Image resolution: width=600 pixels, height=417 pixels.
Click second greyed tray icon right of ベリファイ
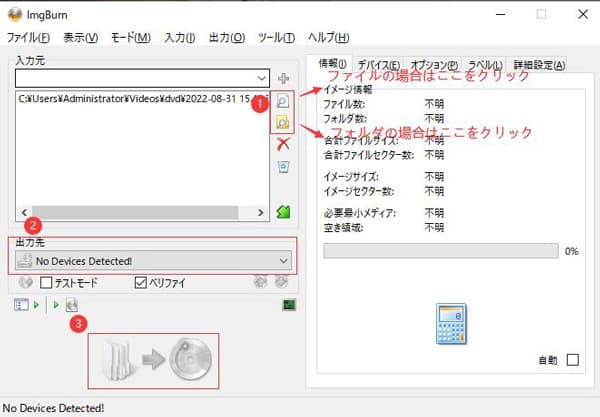coord(281,282)
